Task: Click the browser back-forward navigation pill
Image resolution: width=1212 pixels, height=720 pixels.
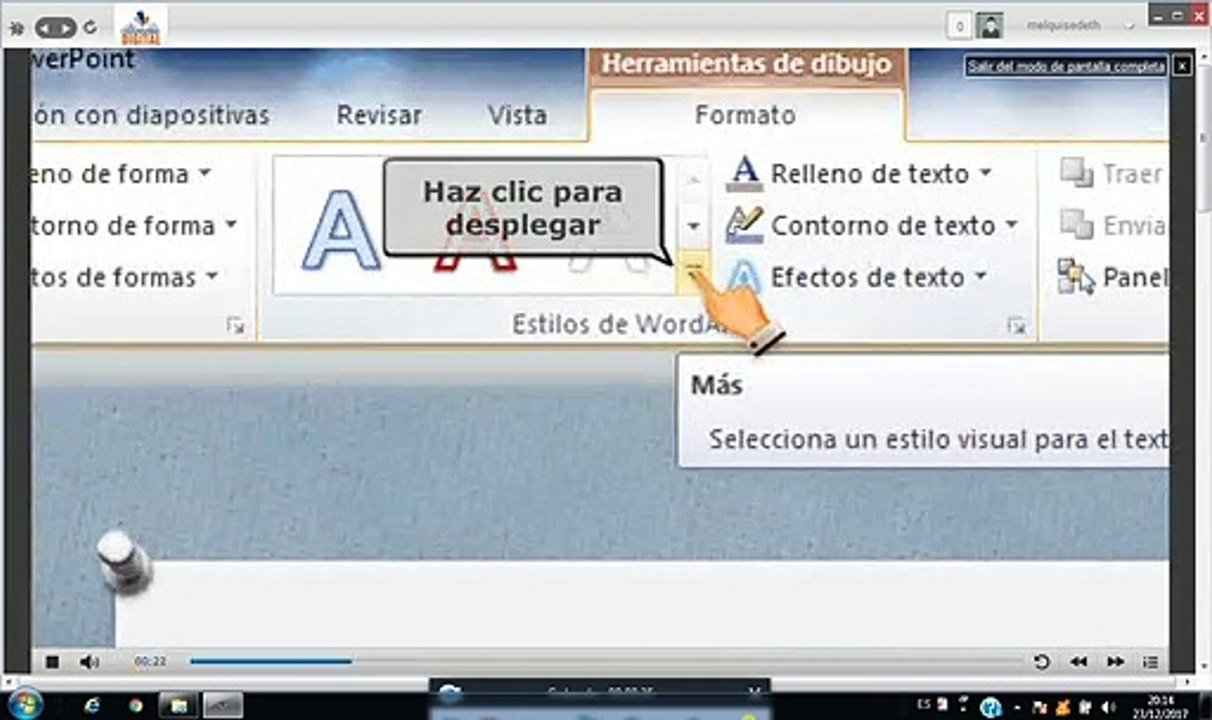Action: coord(56,28)
